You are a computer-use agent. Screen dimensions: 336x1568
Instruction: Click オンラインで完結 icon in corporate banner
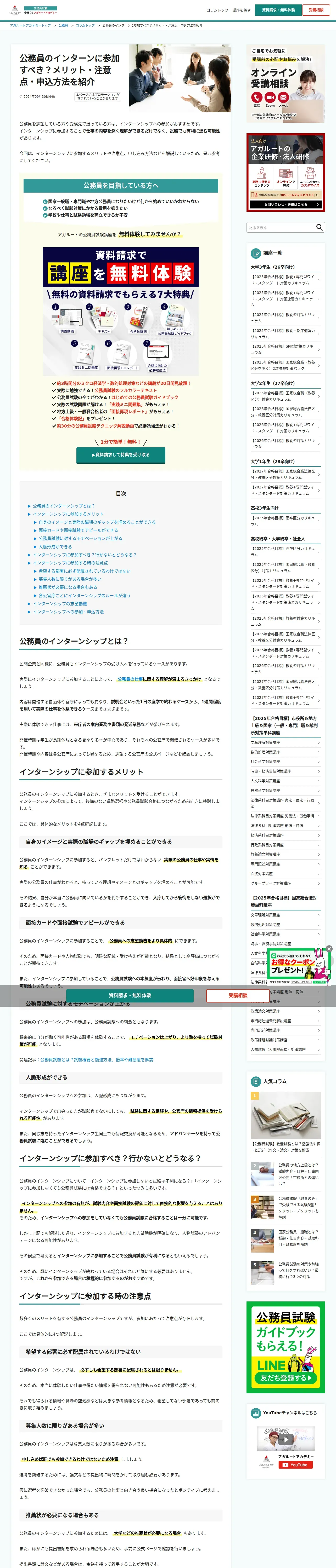pyautogui.click(x=285, y=174)
